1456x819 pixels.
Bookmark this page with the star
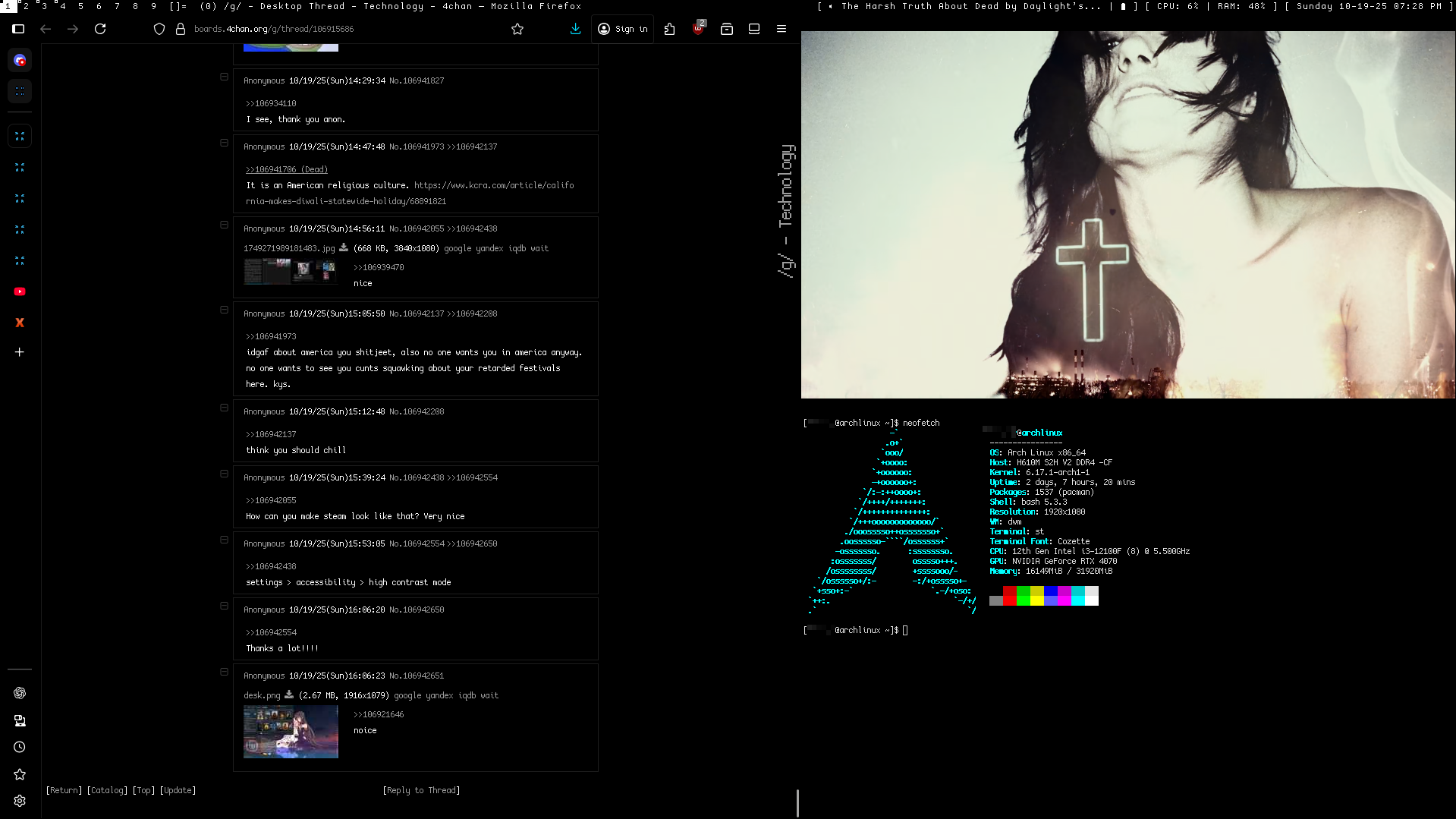click(517, 29)
